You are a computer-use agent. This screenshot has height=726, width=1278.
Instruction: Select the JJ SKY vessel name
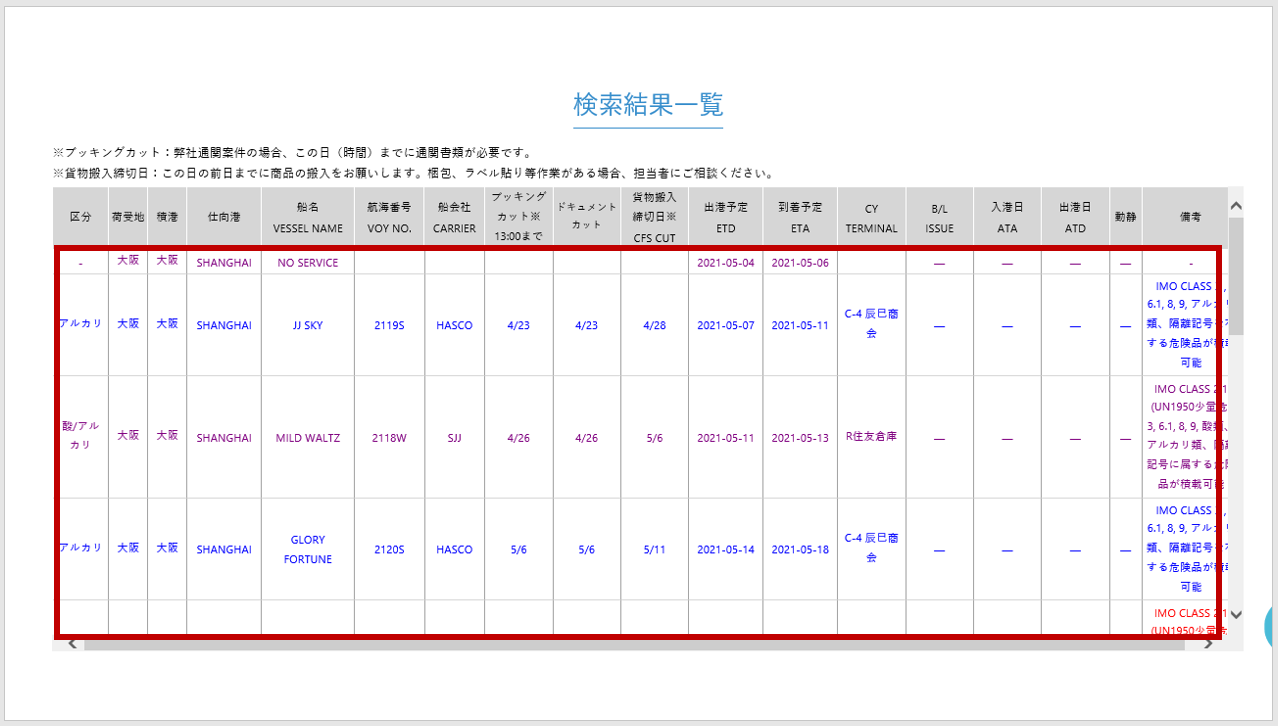308,325
